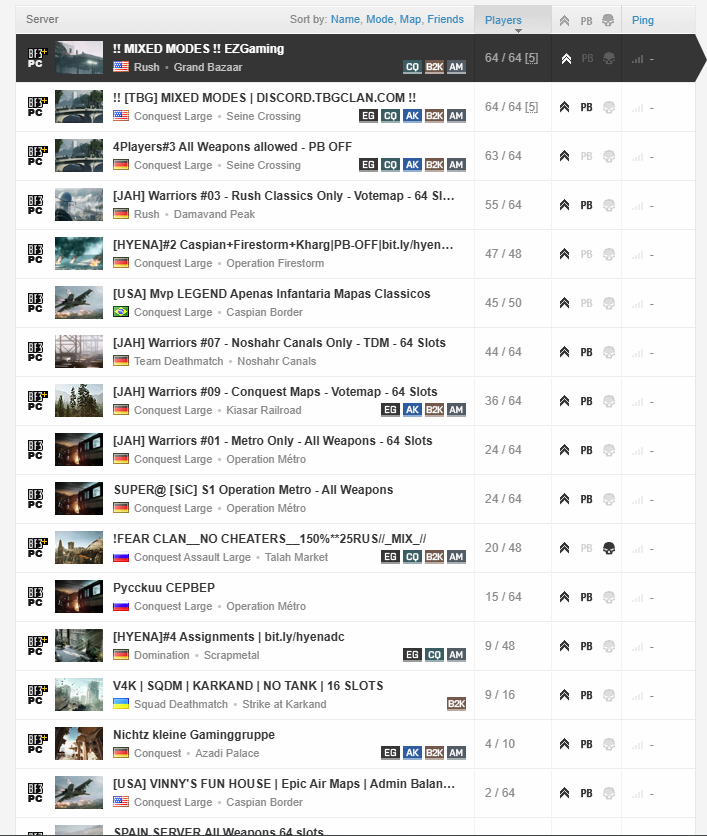Click 2 / 64 player count
Image resolution: width=707 pixels, height=836 pixels.
(x=500, y=793)
